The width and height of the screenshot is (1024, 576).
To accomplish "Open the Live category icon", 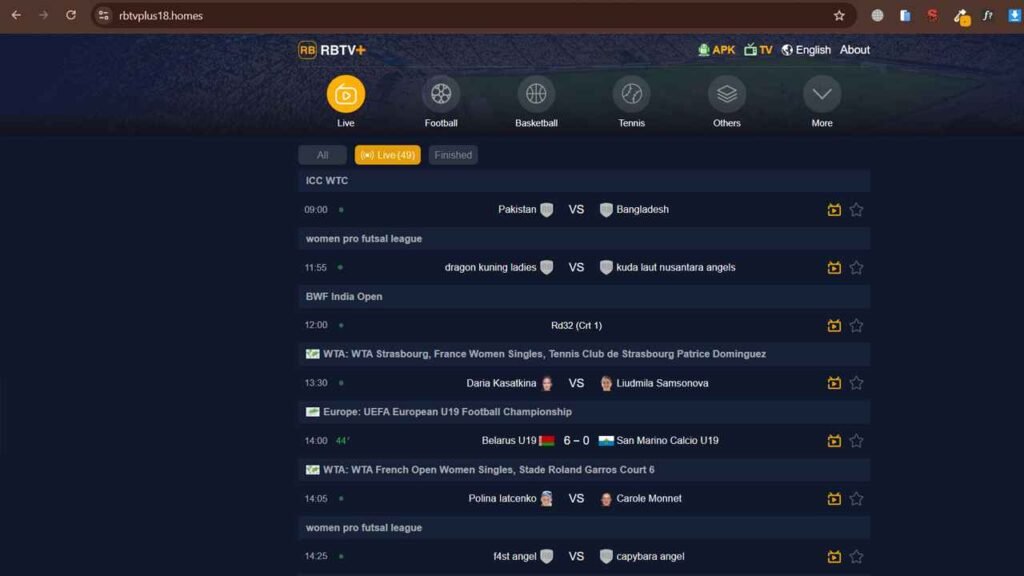I will [345, 94].
